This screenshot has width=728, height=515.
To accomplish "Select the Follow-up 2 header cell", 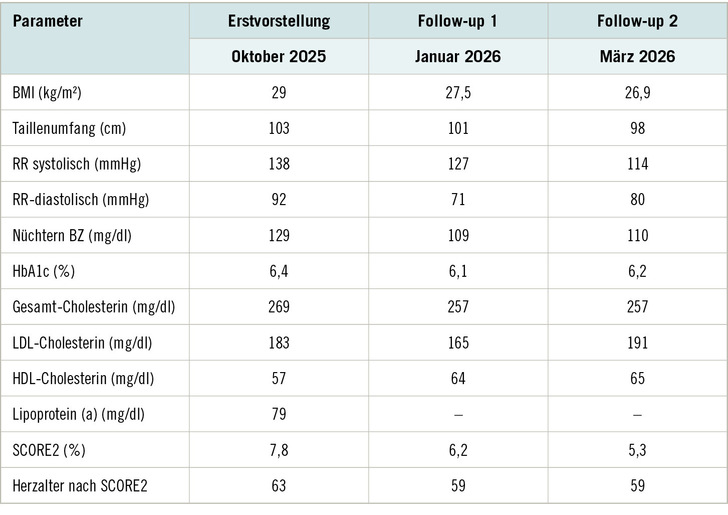I will (x=638, y=20).
